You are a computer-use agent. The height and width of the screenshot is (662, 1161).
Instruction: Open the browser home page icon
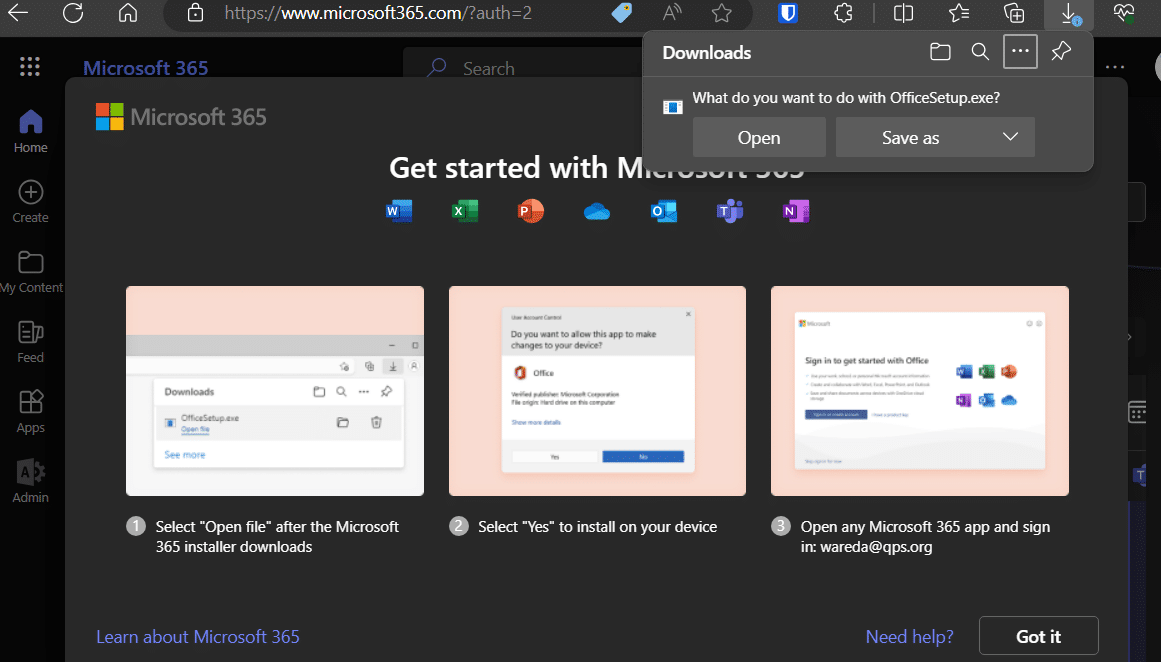[128, 13]
